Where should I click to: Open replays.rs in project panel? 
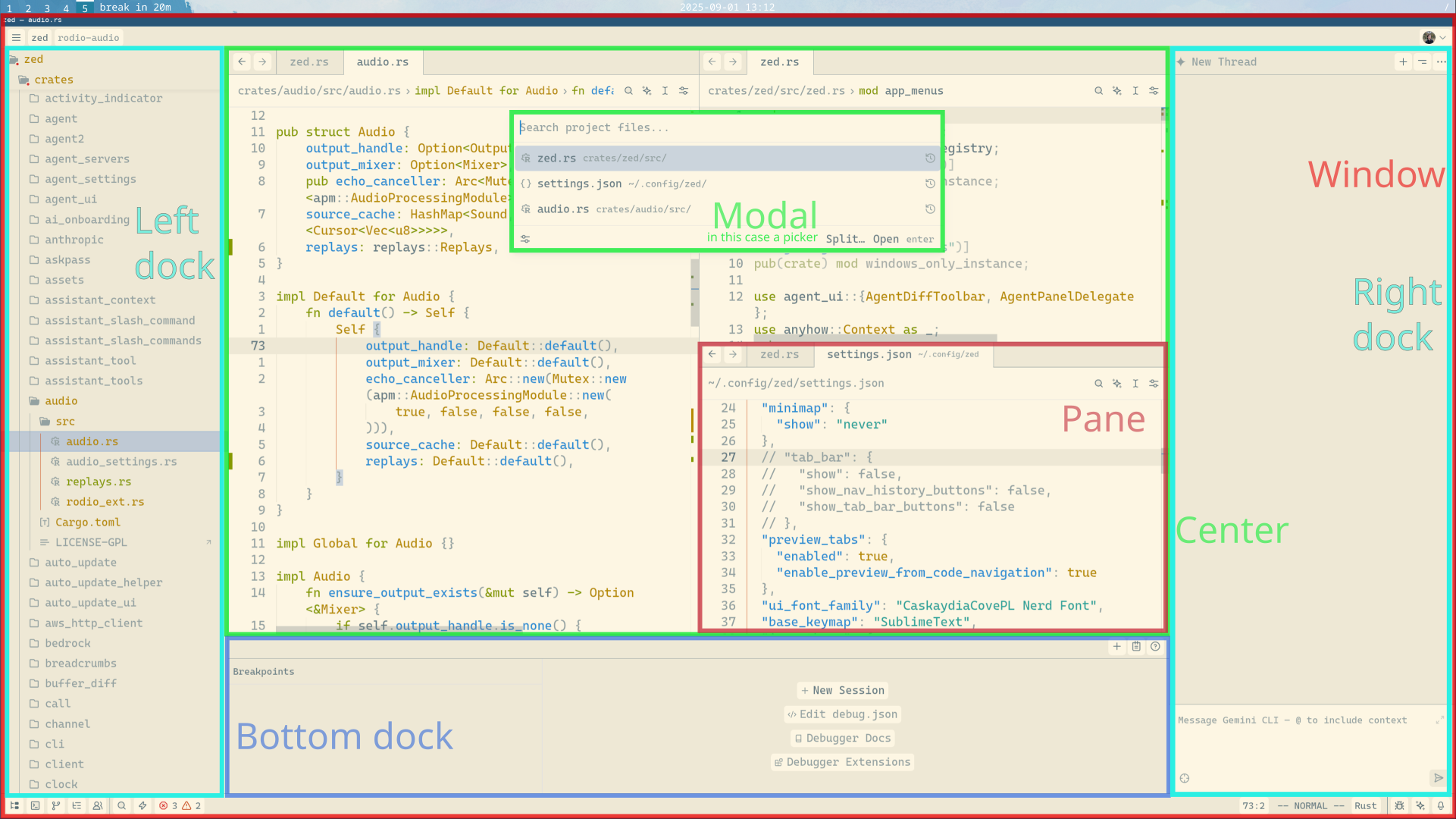(99, 482)
